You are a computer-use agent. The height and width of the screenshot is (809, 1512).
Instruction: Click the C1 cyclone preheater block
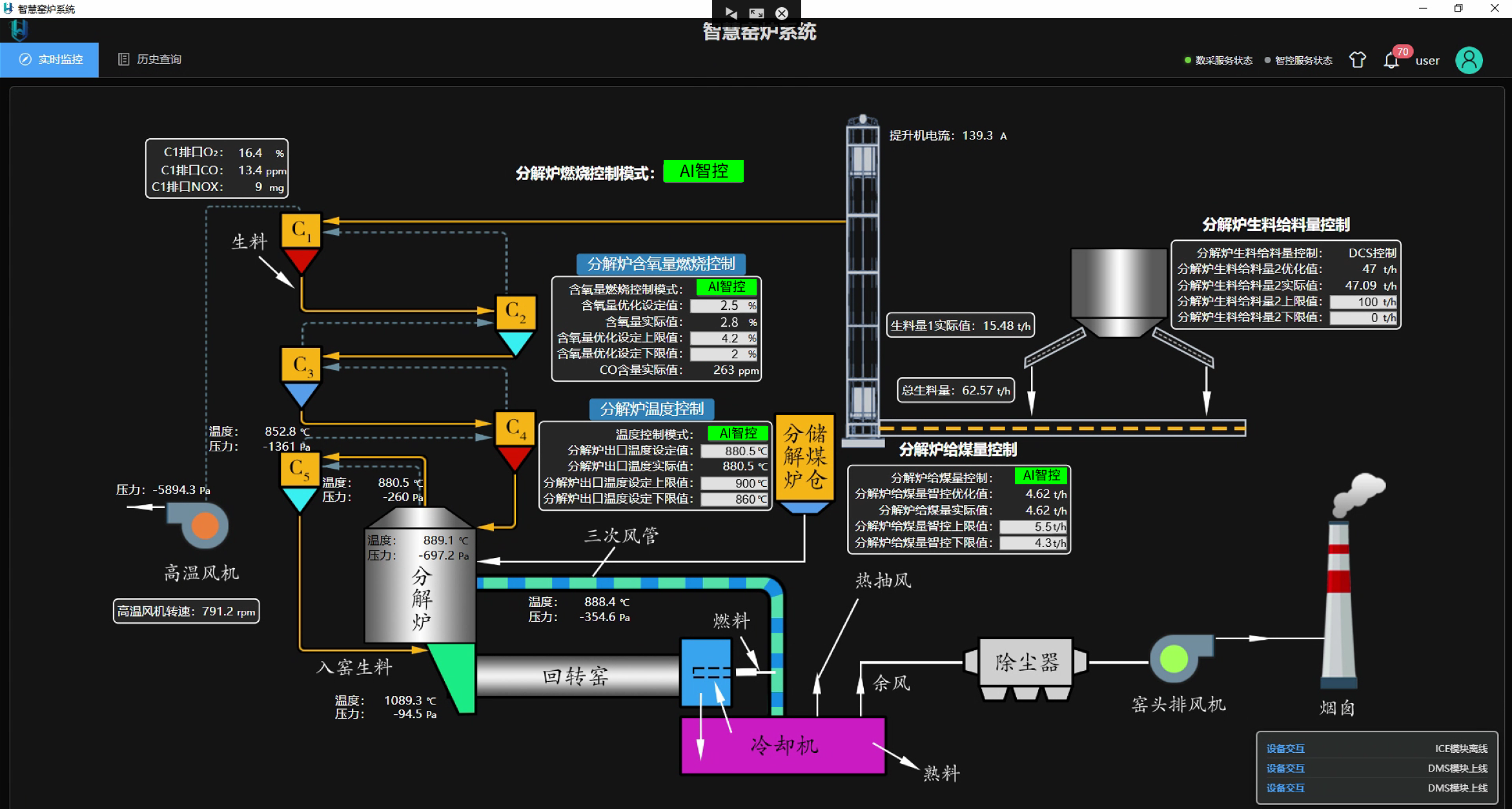pyautogui.click(x=301, y=230)
